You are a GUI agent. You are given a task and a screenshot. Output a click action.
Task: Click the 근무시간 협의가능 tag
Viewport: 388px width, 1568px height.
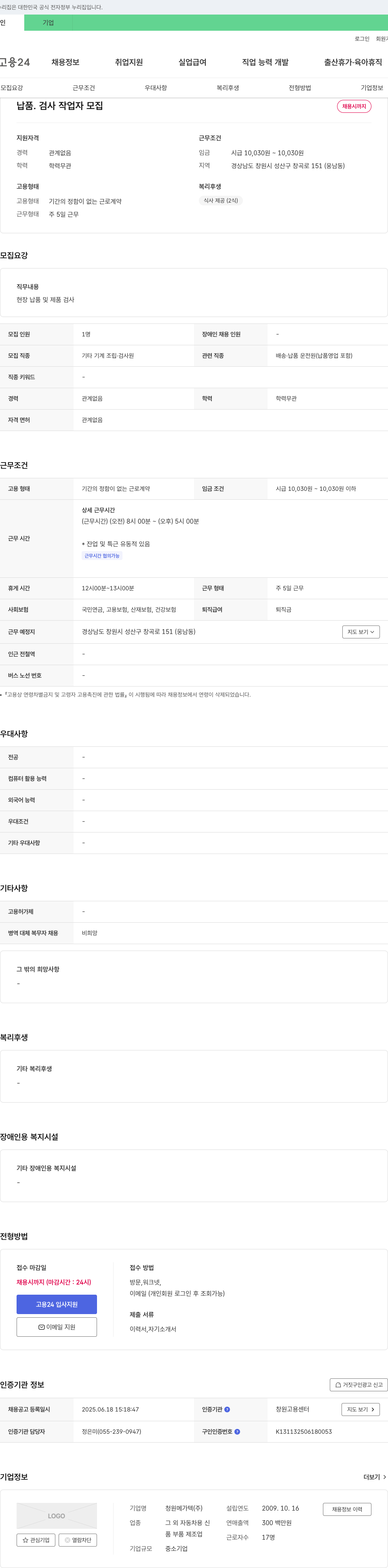pyautogui.click(x=102, y=556)
